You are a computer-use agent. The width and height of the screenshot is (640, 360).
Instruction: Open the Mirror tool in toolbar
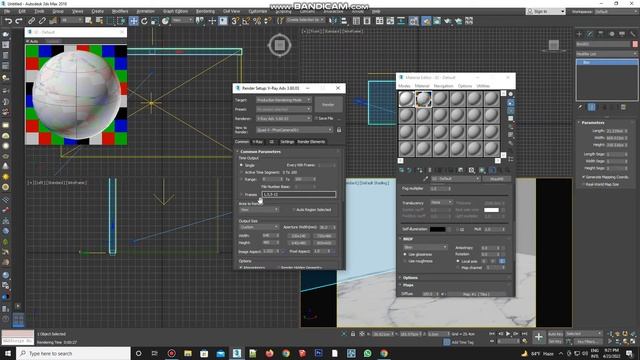point(333,21)
